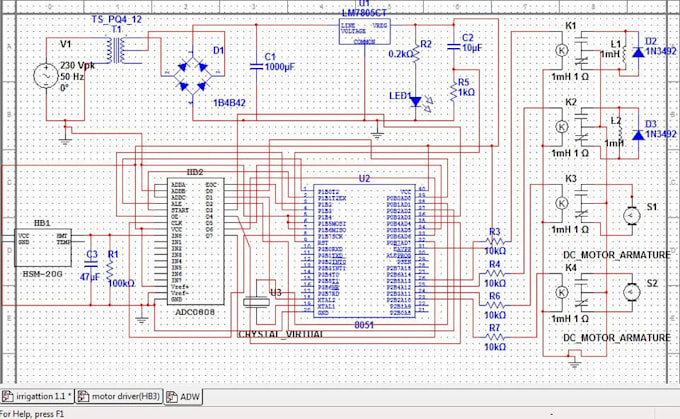
Task: Select the K2 relay coil symbol
Action: (x=562, y=127)
